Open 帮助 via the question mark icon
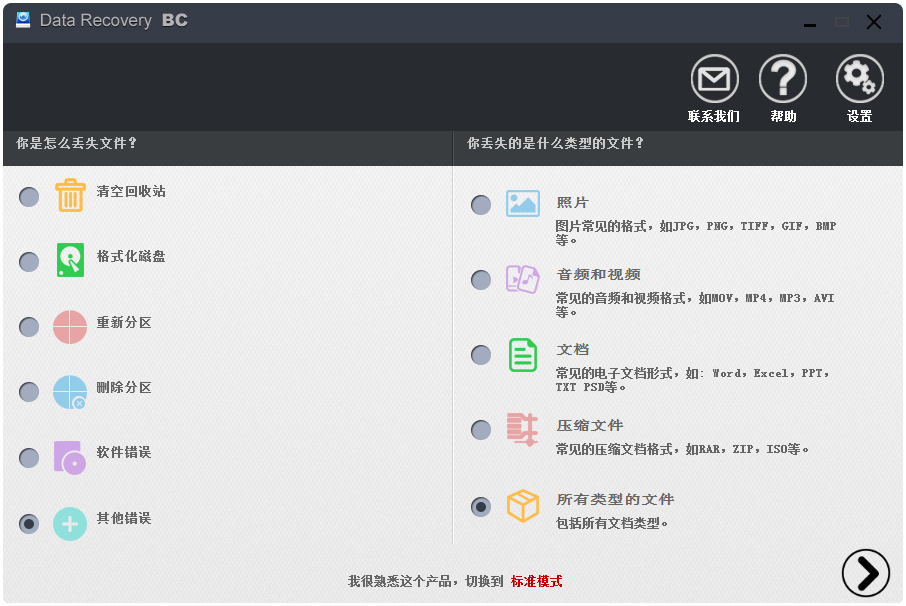The width and height of the screenshot is (906, 606). point(783,78)
